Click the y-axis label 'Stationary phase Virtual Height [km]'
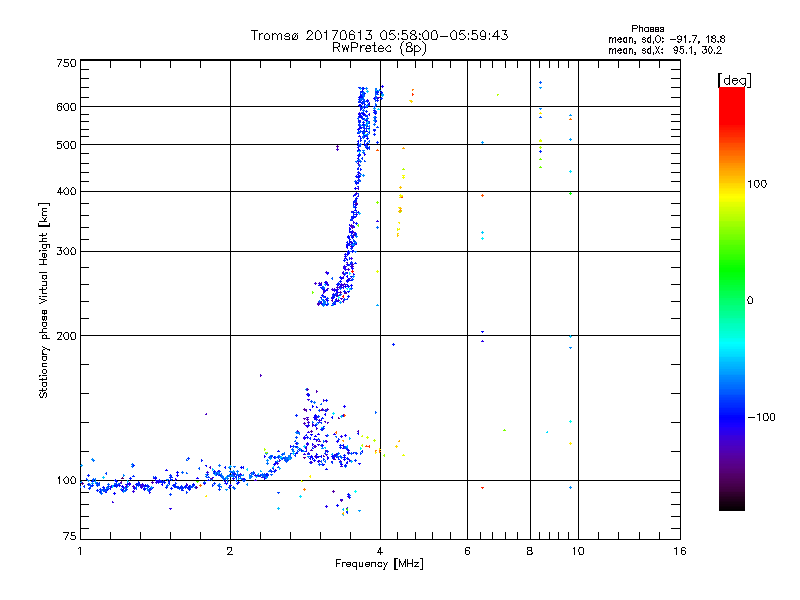 44,301
